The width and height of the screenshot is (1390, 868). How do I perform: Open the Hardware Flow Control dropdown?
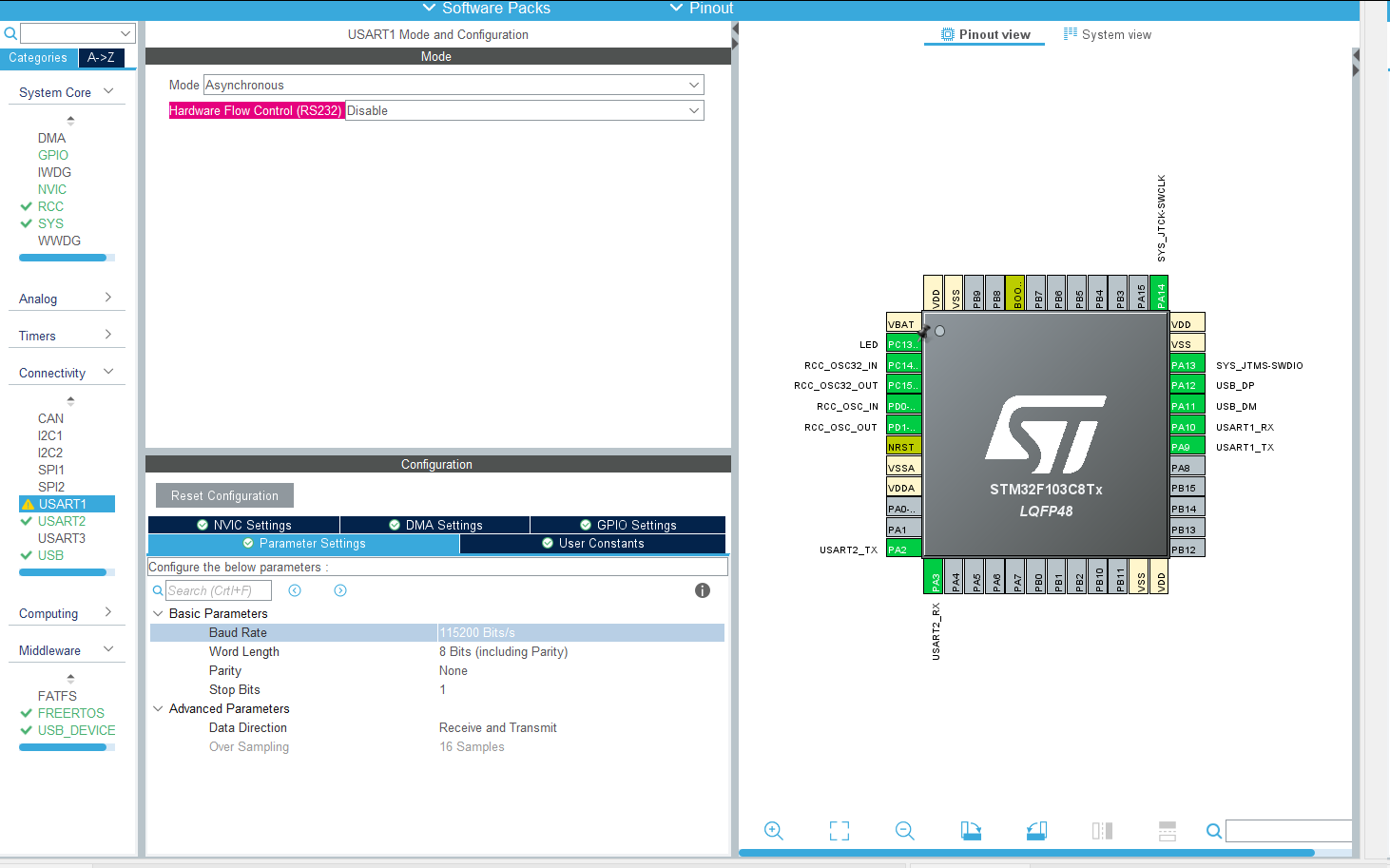pos(525,110)
